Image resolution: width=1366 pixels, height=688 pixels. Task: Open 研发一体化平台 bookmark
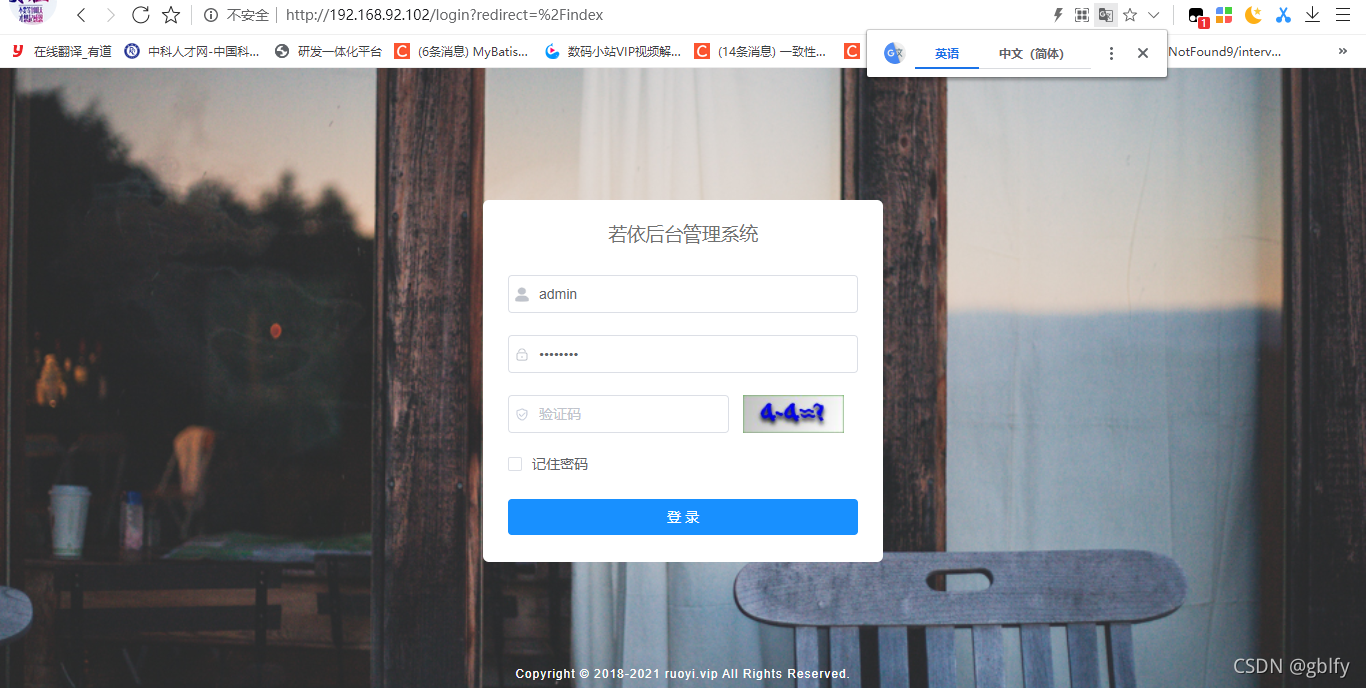click(328, 51)
